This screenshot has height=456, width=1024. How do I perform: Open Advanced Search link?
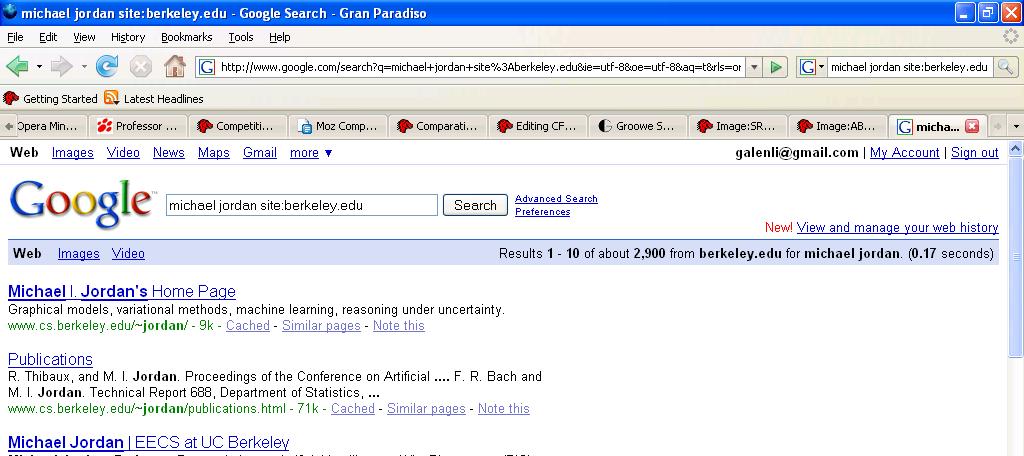pos(556,199)
